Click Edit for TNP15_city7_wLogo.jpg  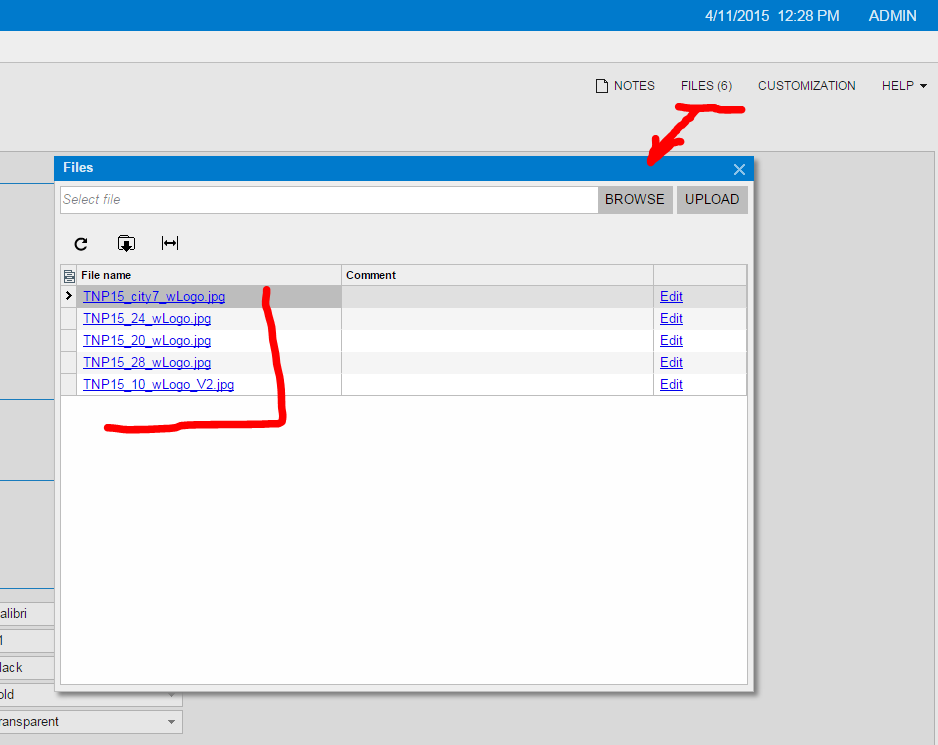pos(671,296)
